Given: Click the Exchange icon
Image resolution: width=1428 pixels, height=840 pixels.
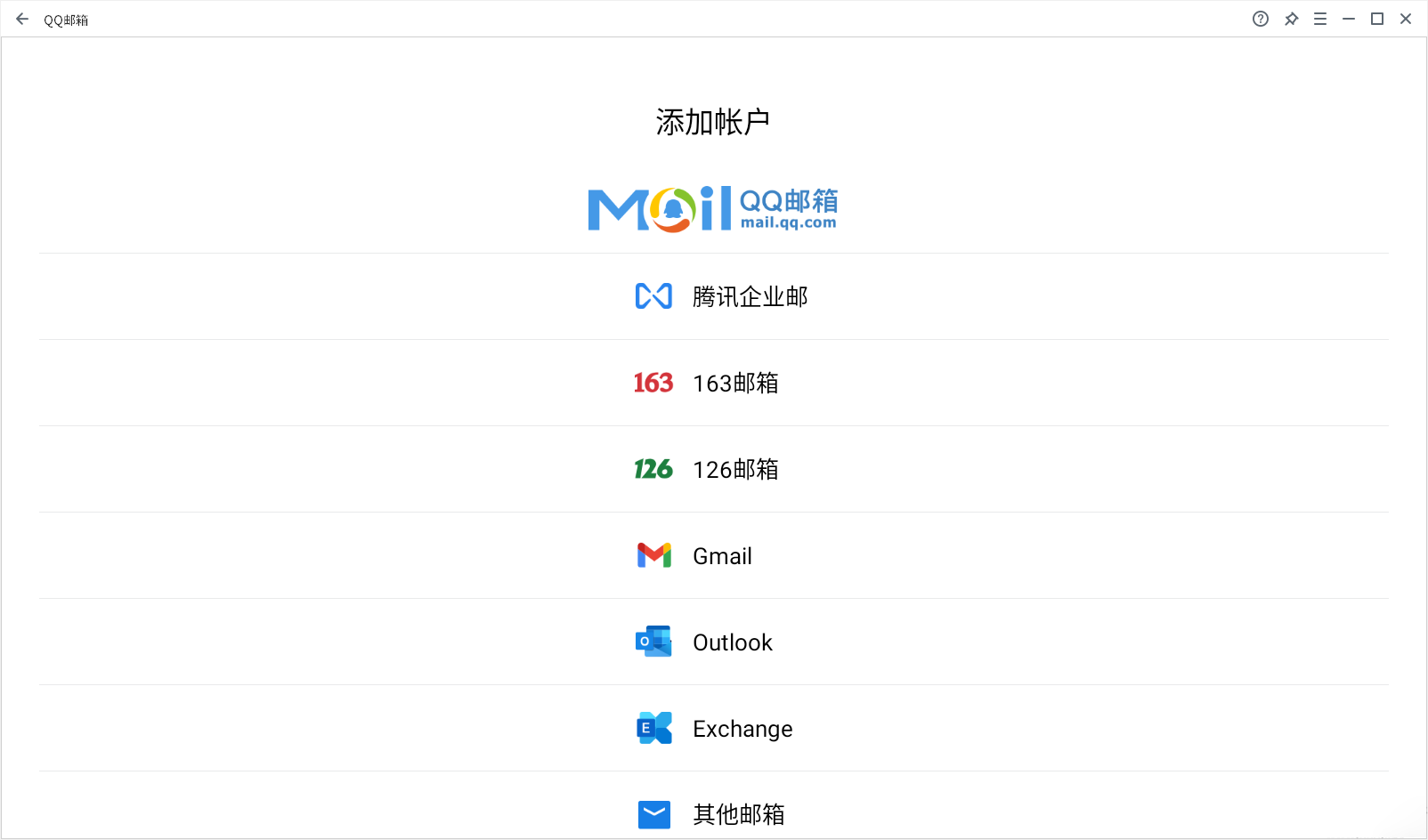Looking at the screenshot, I should (654, 728).
